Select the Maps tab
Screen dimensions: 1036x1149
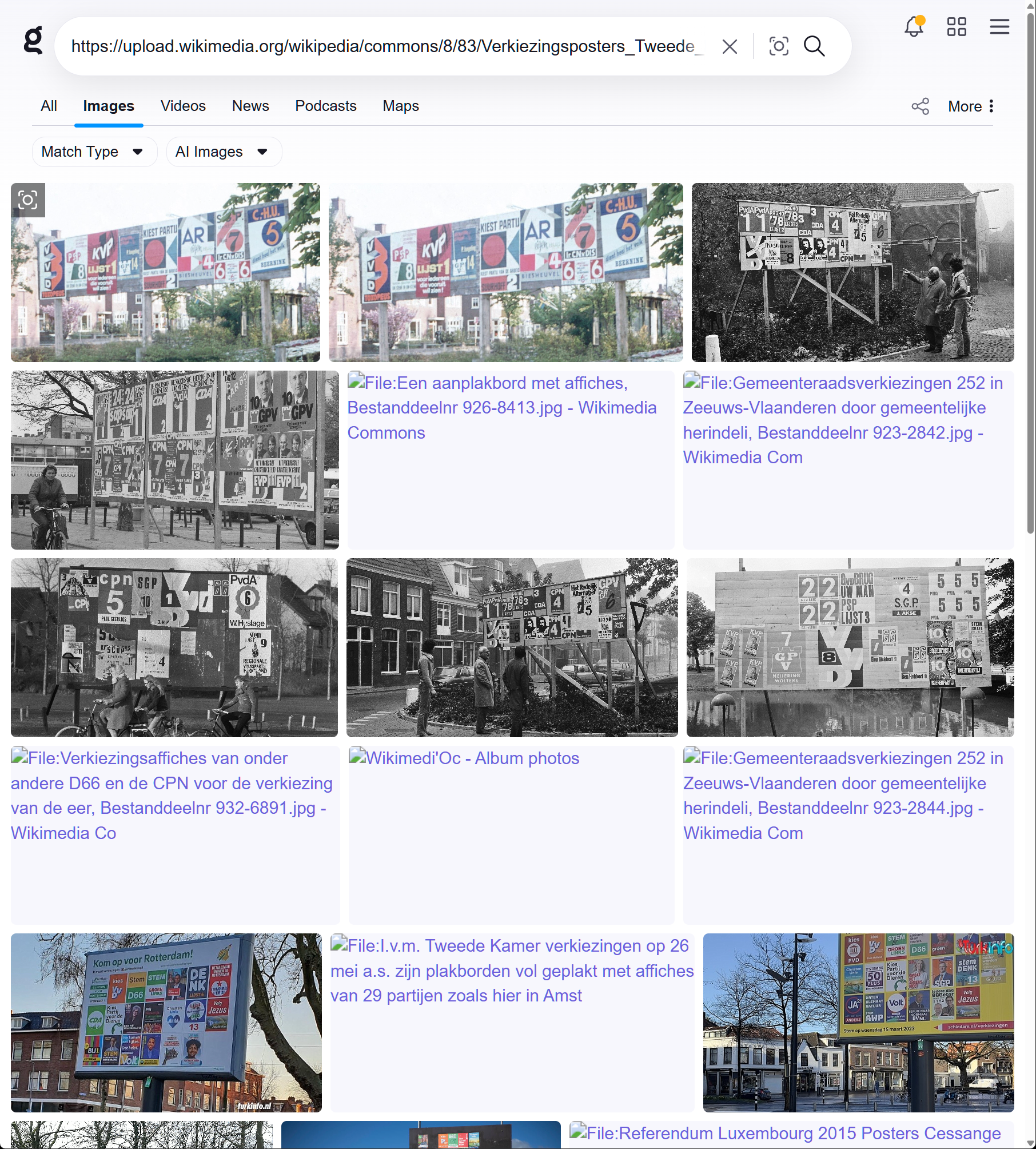400,106
